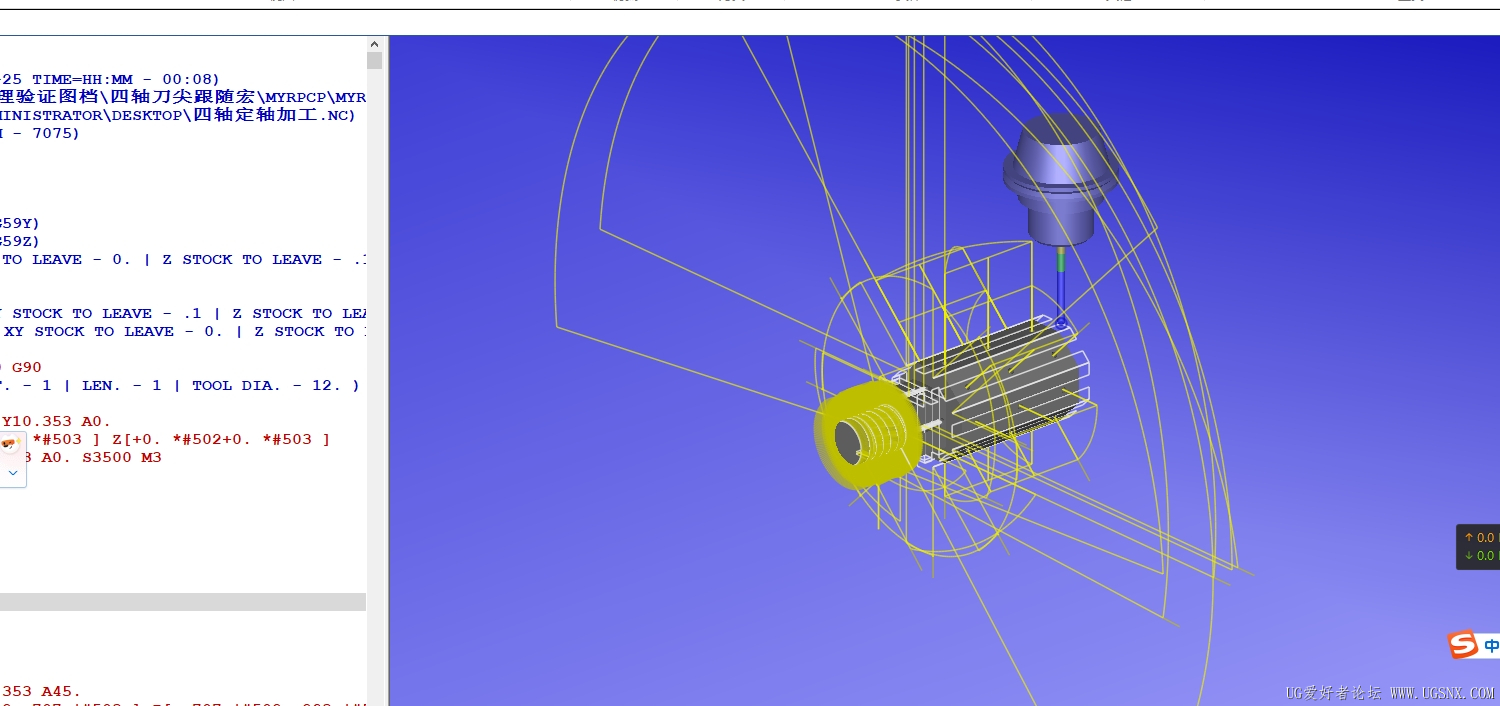Image resolution: width=1500 pixels, height=706 pixels.
Task: Click the '59Y)' comment line
Action: [x=20, y=223]
